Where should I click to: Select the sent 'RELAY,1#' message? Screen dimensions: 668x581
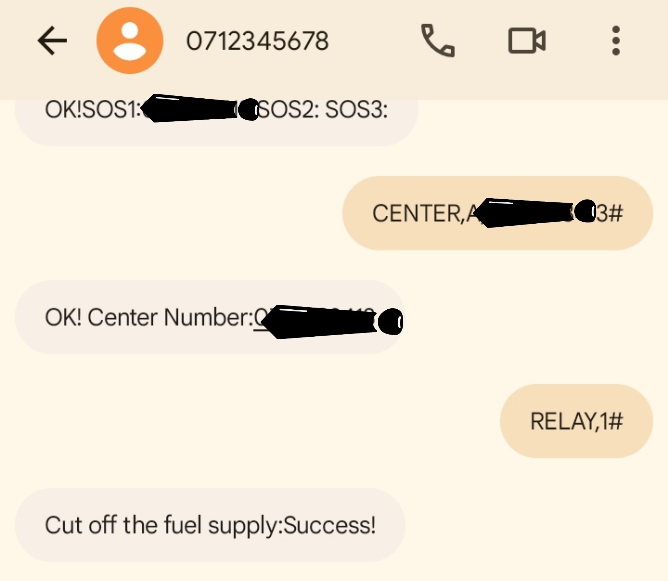pos(576,421)
